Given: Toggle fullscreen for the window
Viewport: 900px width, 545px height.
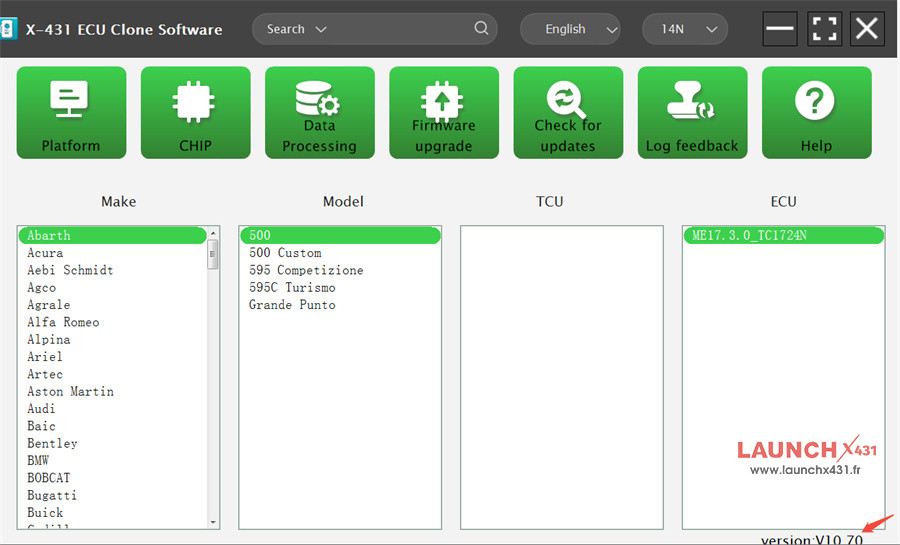Looking at the screenshot, I should [x=824, y=28].
